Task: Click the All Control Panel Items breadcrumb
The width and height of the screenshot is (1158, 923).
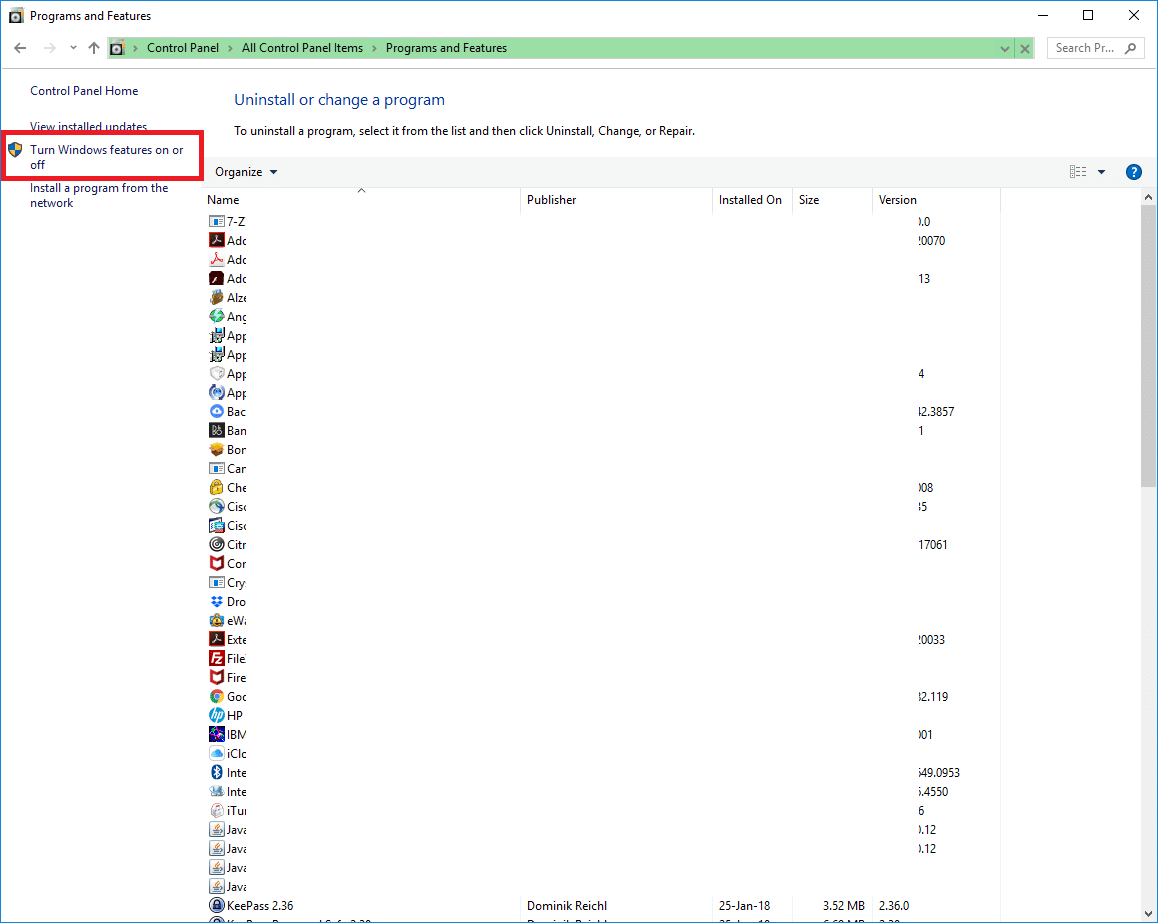Action: click(302, 48)
